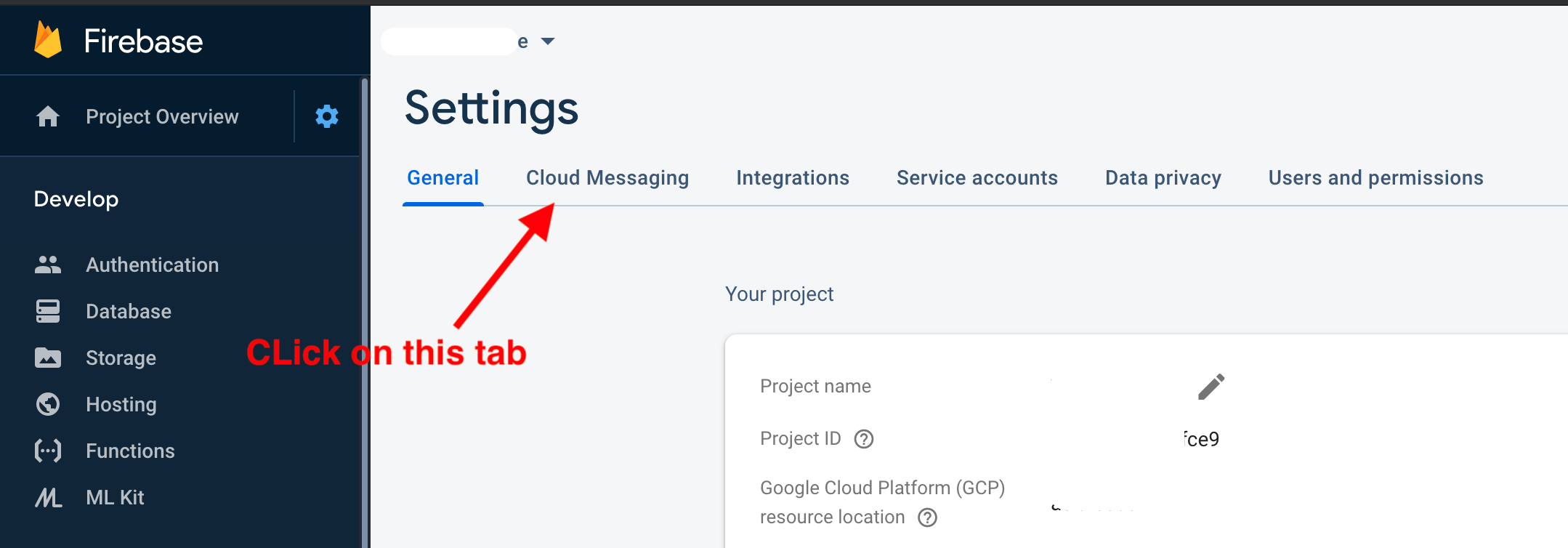
Task: Open Authentication in the sidebar
Action: (x=153, y=265)
